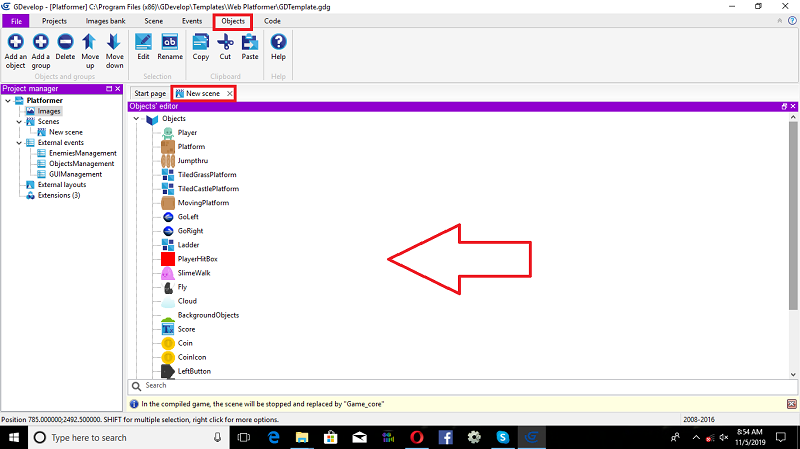This screenshot has width=800, height=449.
Task: Select Images in Project manager
Action: 49,111
